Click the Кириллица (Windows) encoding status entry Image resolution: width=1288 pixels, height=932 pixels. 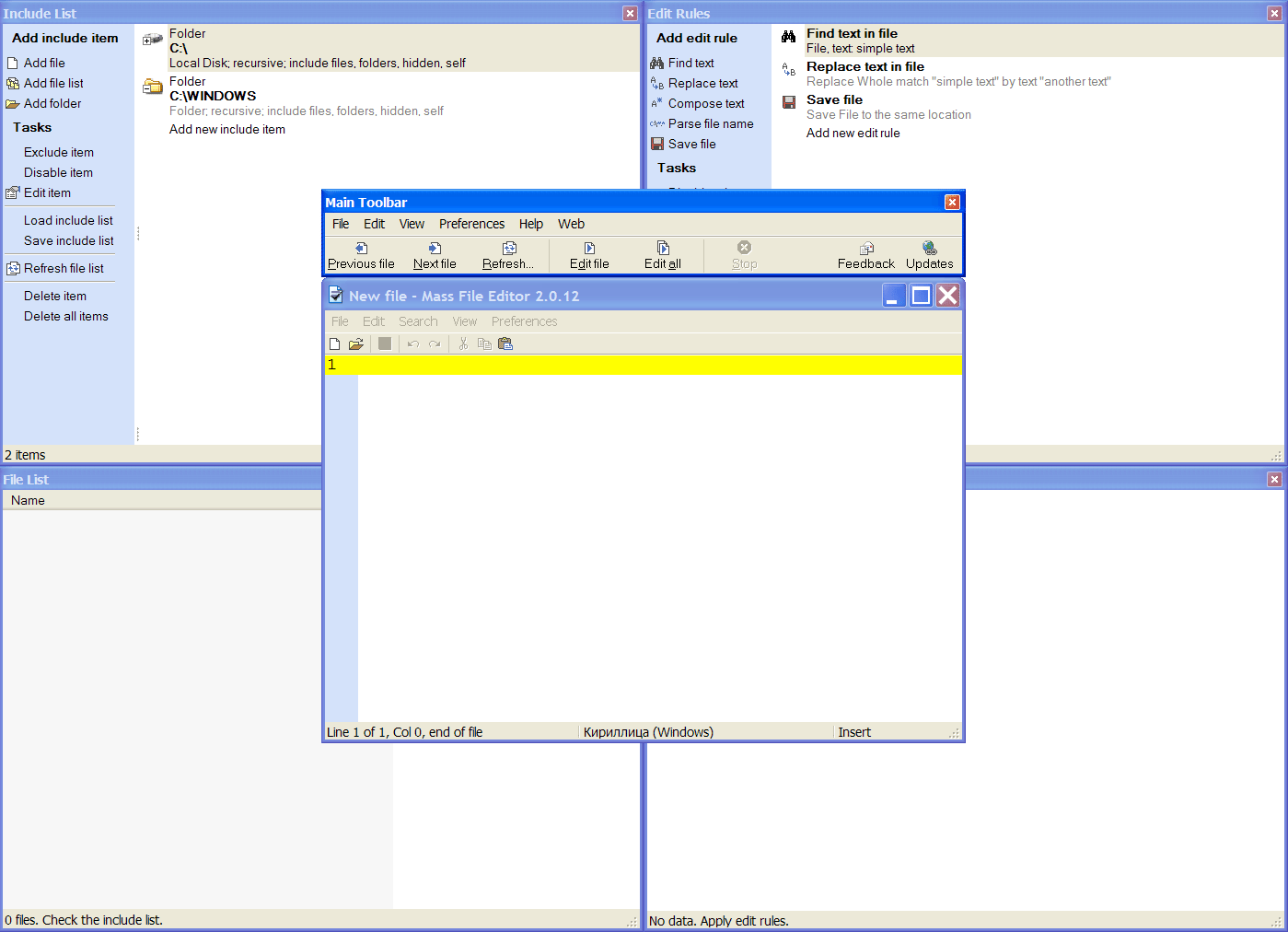[648, 732]
